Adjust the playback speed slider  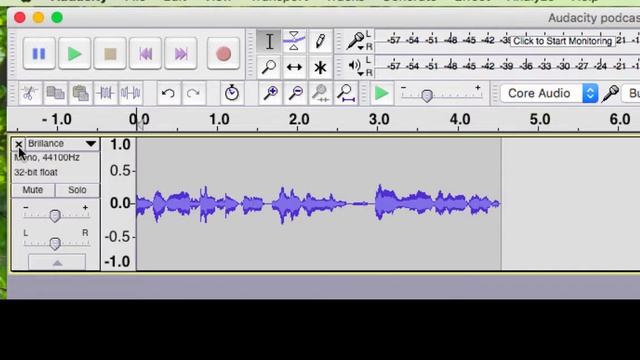pyautogui.click(x=427, y=96)
